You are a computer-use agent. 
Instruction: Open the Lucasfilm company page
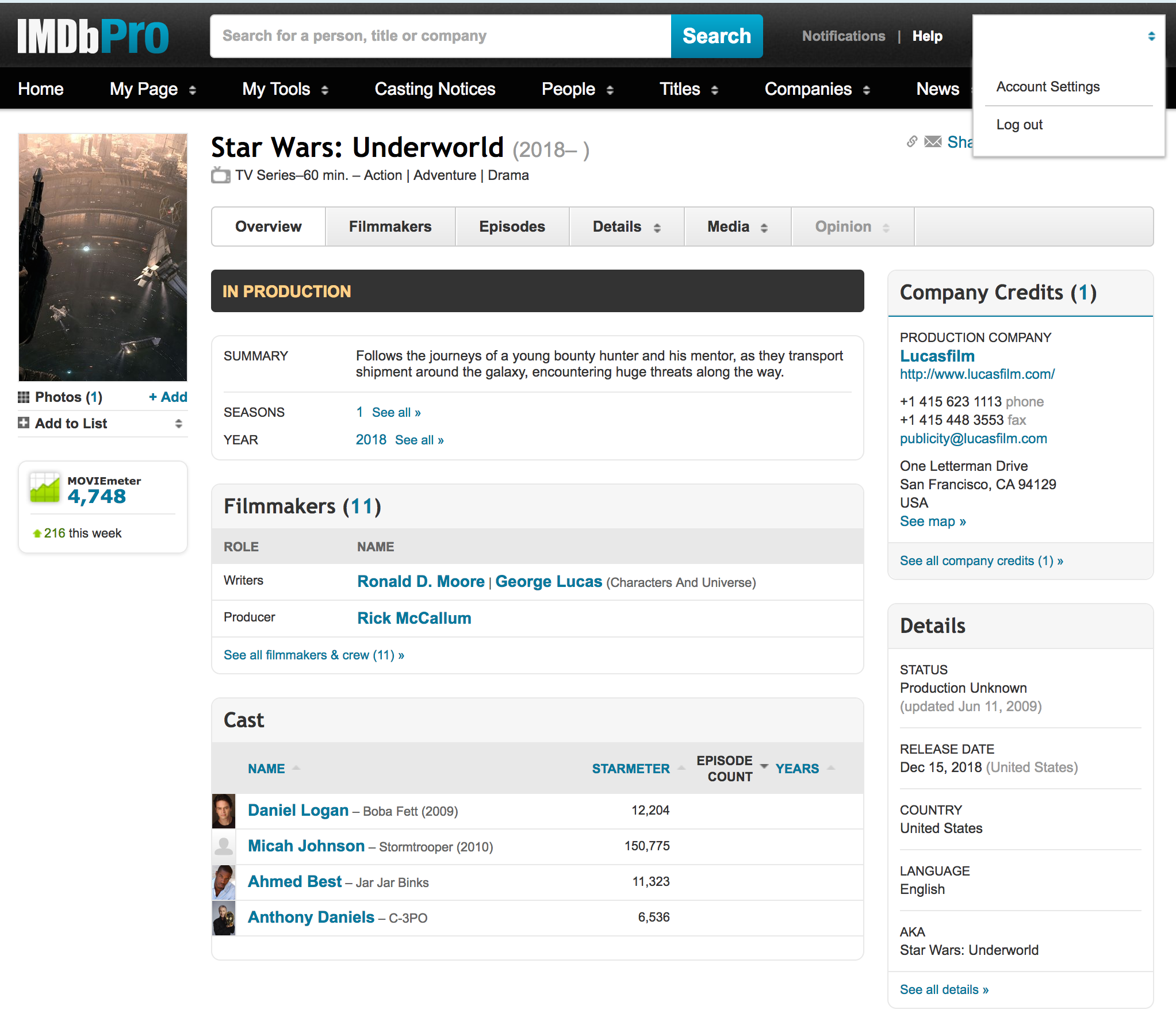pos(937,356)
